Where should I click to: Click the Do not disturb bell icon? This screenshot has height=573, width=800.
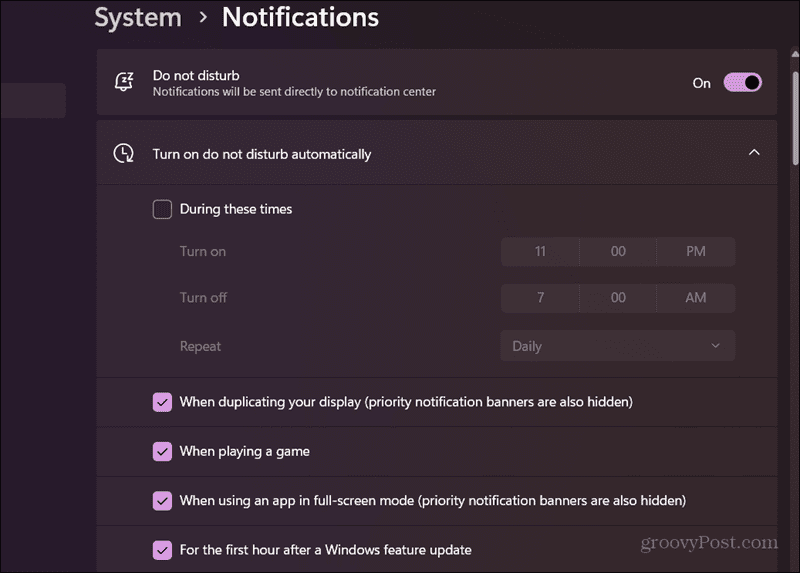(124, 82)
